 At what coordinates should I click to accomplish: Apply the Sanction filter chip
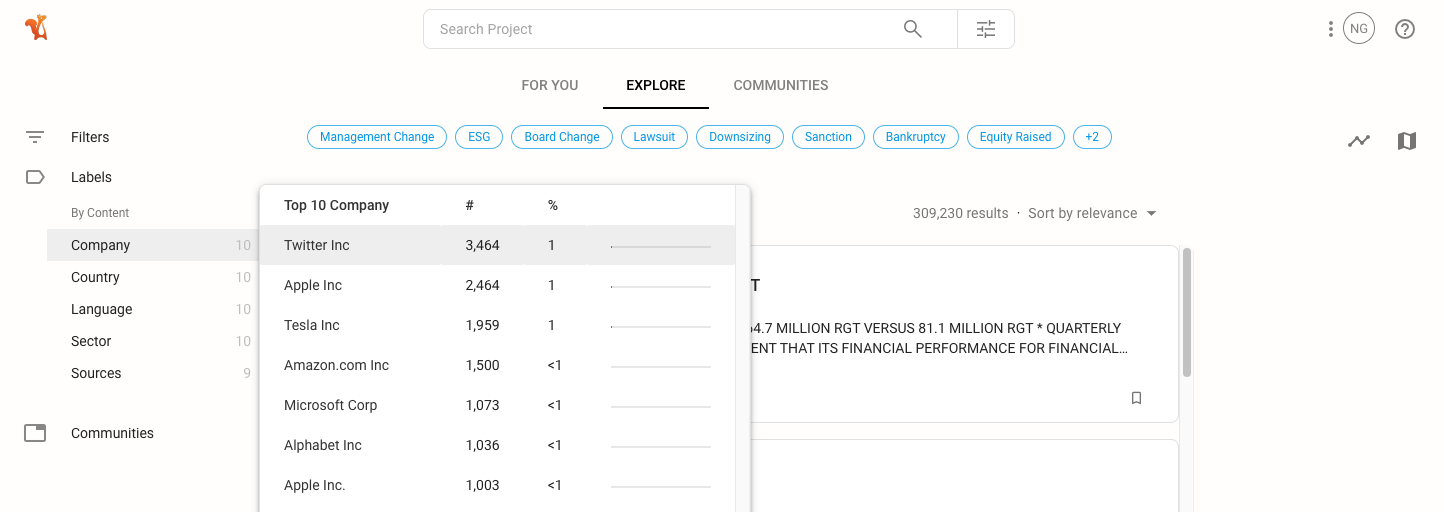click(x=828, y=137)
